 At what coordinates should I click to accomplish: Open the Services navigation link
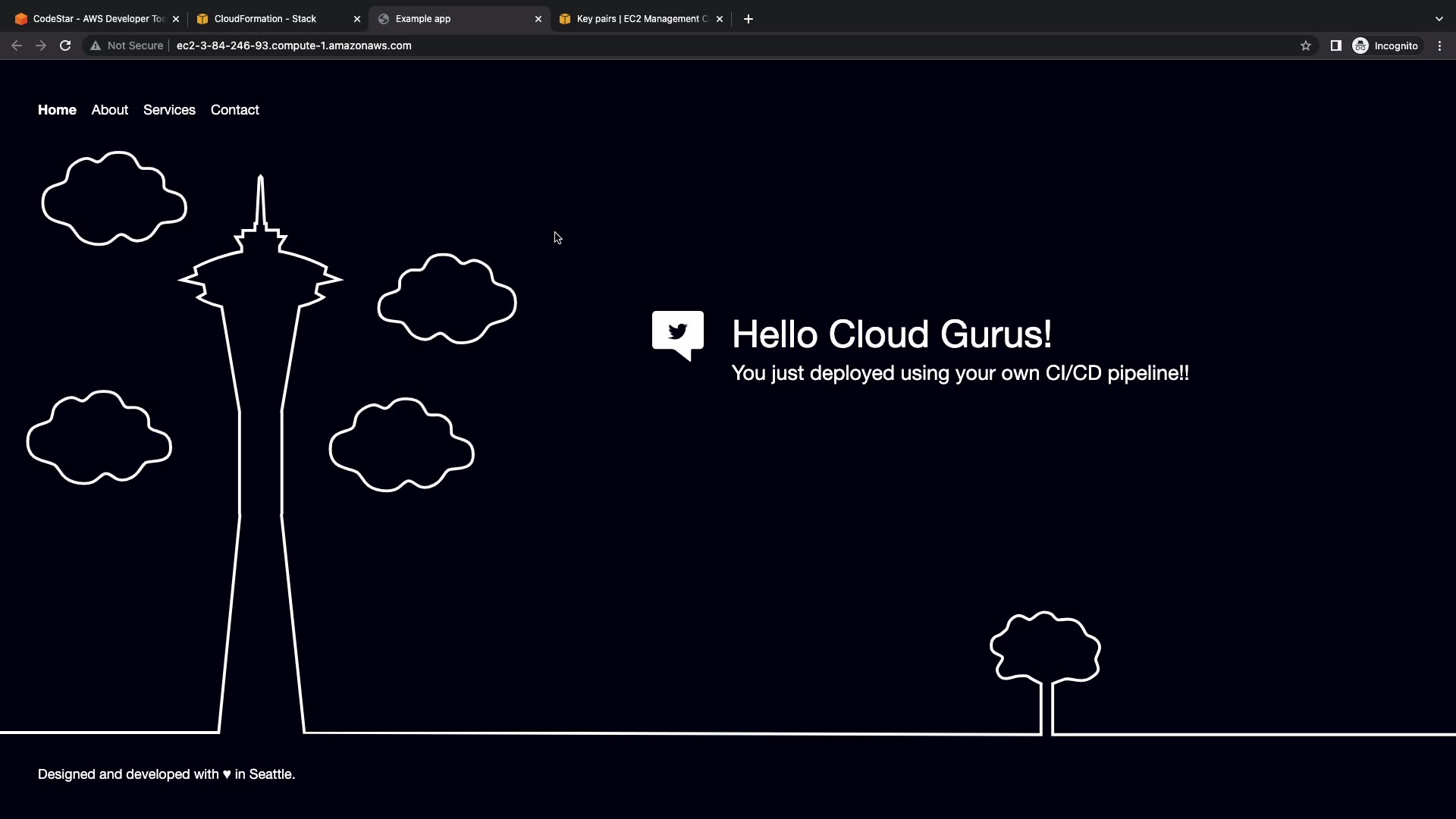pos(169,110)
